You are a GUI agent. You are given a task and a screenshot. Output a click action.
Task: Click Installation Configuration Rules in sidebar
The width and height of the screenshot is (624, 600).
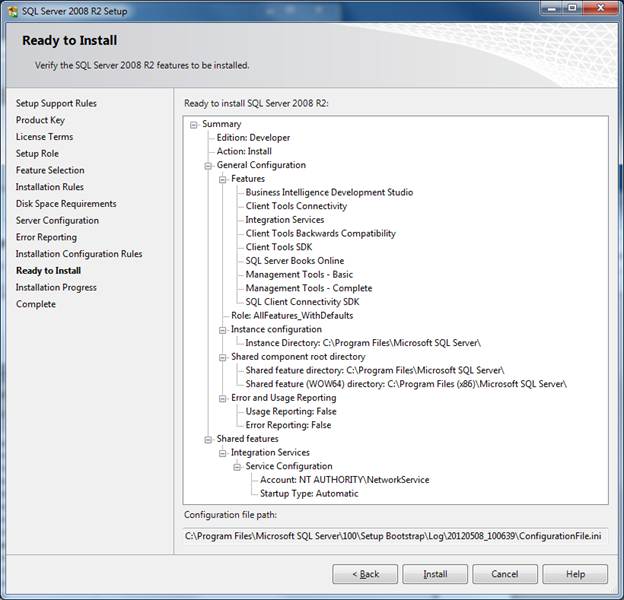click(79, 254)
